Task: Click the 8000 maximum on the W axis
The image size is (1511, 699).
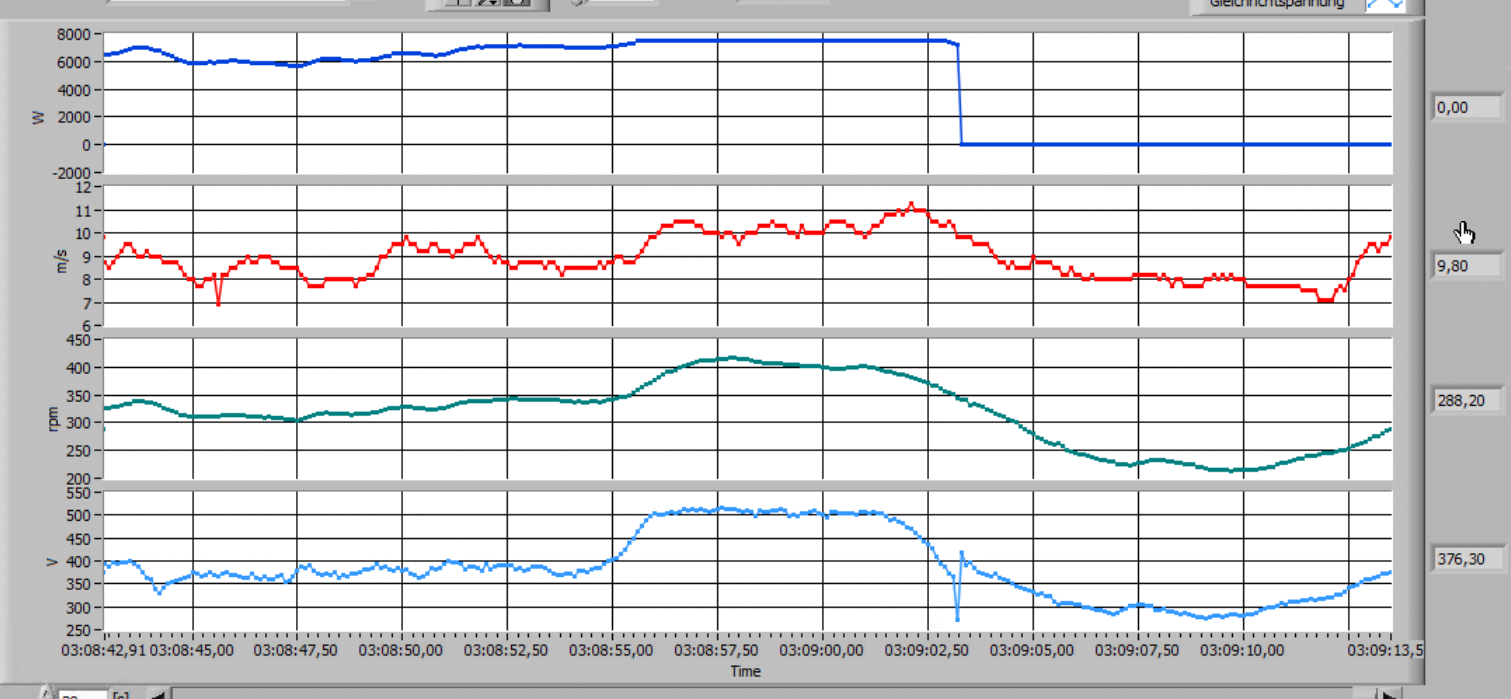Action: coord(75,33)
